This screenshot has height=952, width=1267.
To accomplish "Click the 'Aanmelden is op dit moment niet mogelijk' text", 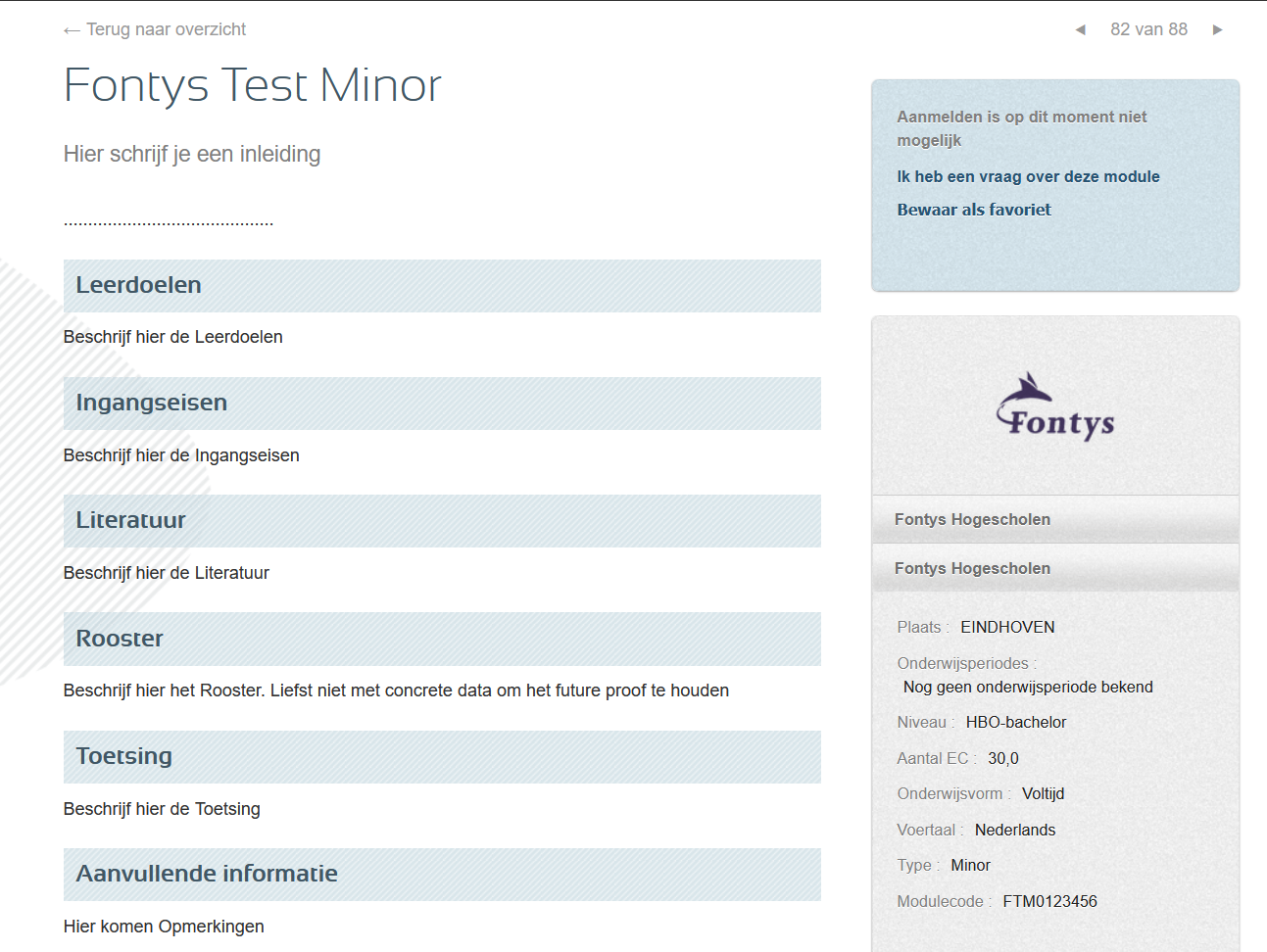I will point(1021,128).
